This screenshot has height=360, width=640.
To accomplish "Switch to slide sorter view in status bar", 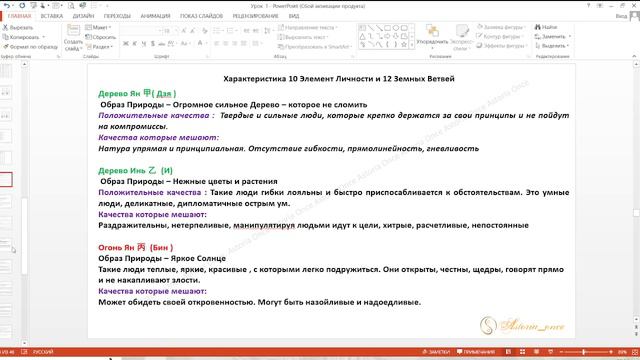I will point(522,352).
